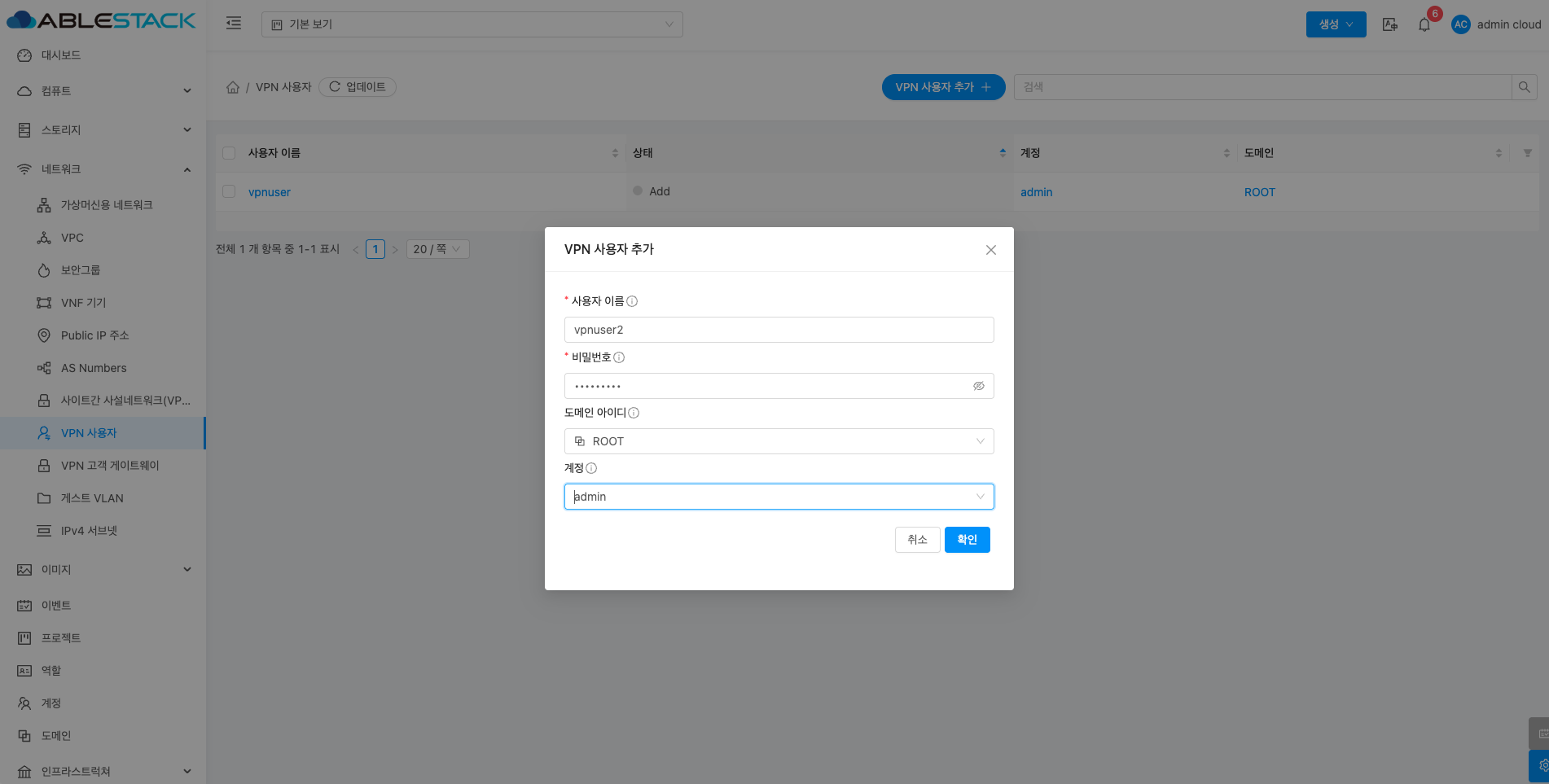Click the search magnifier icon
The image size is (1549, 784).
1524,87
